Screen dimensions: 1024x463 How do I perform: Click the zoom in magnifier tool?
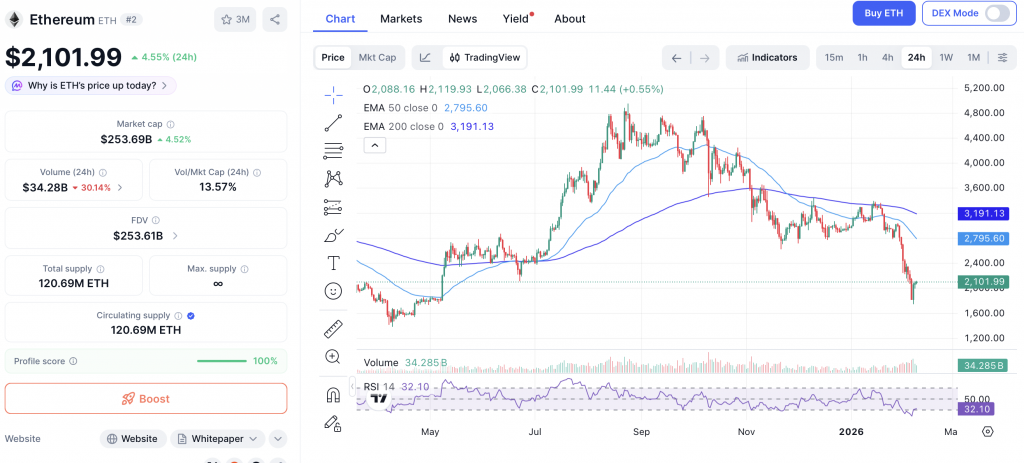click(333, 357)
